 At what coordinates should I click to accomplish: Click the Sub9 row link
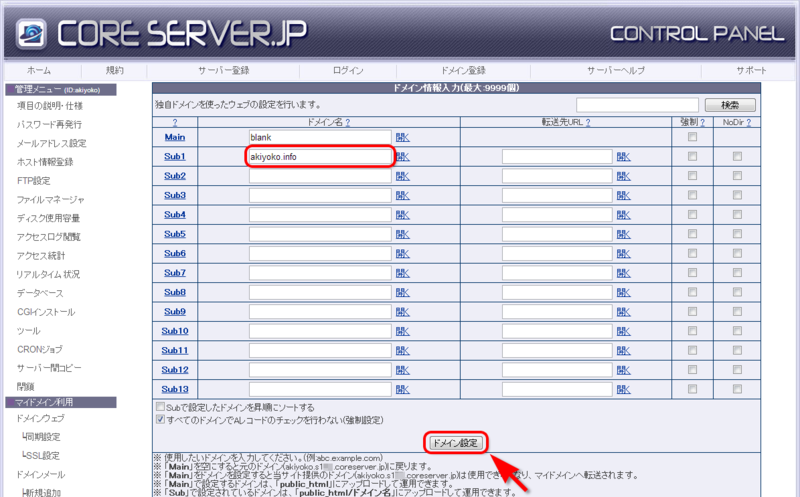(174, 312)
